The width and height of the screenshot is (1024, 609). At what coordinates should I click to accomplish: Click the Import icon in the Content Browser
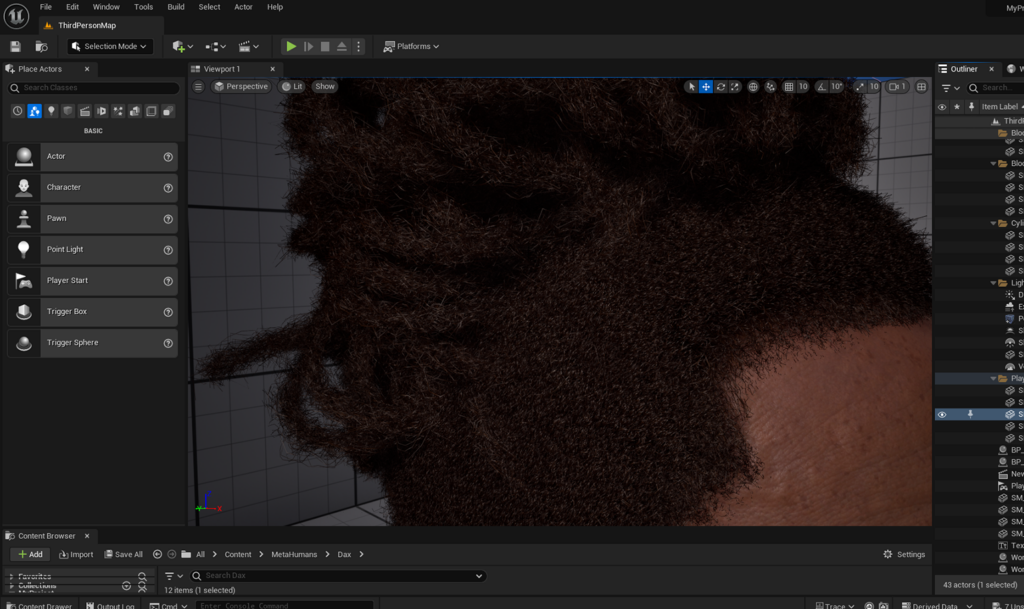[x=76, y=554]
